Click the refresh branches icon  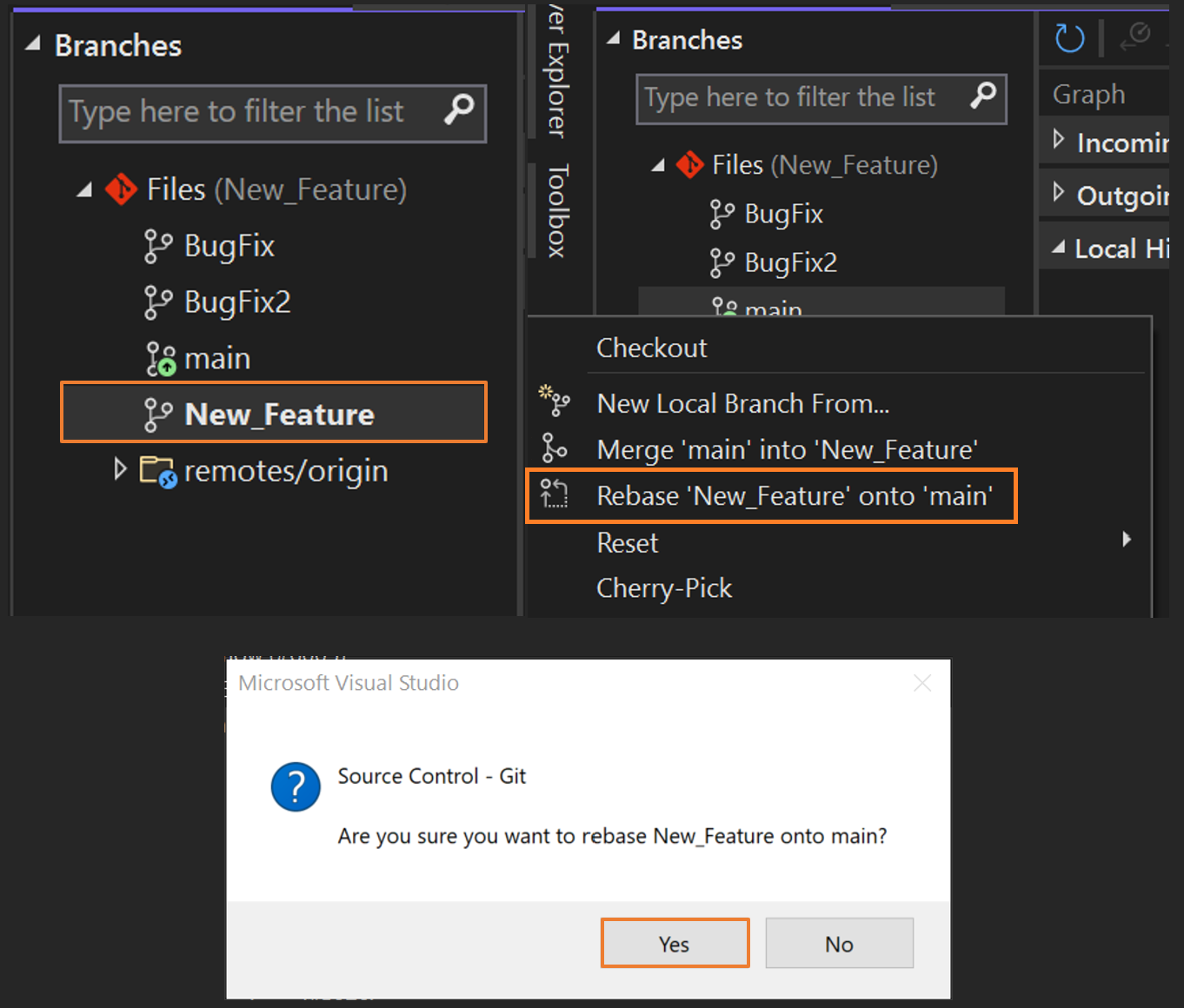(1068, 38)
